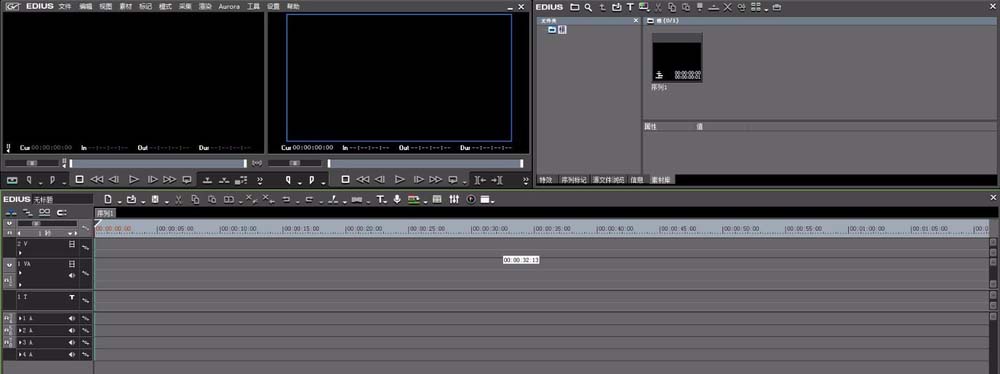Switch to the bin tab at panel bottom
The height and width of the screenshot is (374, 1000).
(661, 180)
